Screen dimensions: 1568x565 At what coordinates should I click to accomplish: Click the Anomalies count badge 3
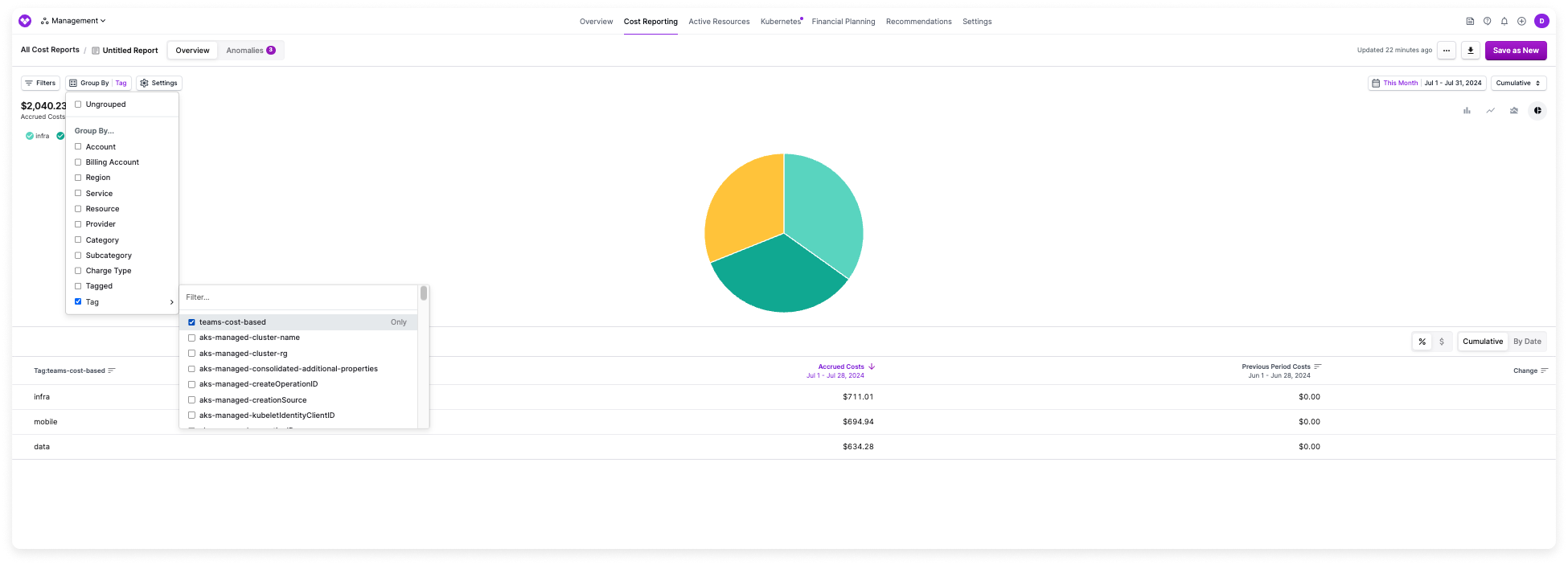(271, 50)
